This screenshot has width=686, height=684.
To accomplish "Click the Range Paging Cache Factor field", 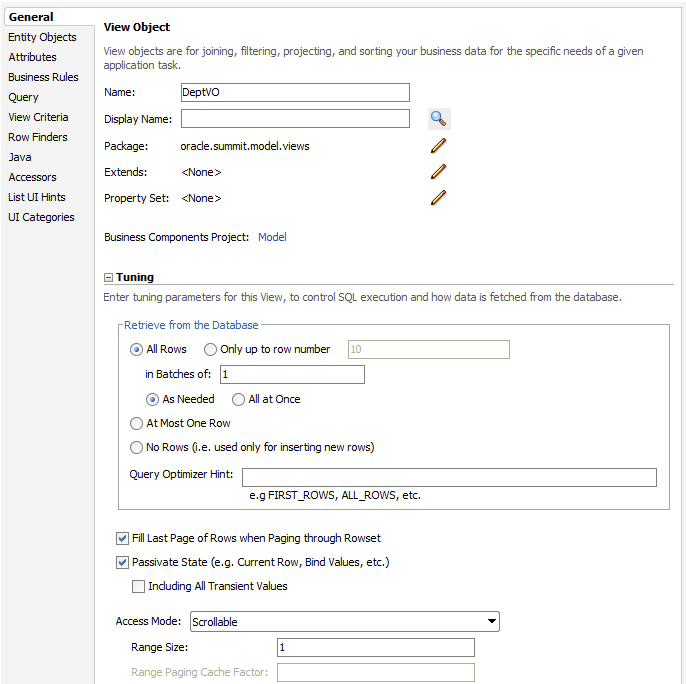I will [376, 673].
